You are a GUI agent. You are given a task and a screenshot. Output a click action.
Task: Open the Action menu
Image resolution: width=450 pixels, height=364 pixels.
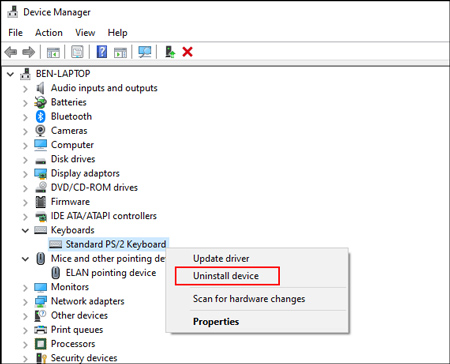coord(49,33)
